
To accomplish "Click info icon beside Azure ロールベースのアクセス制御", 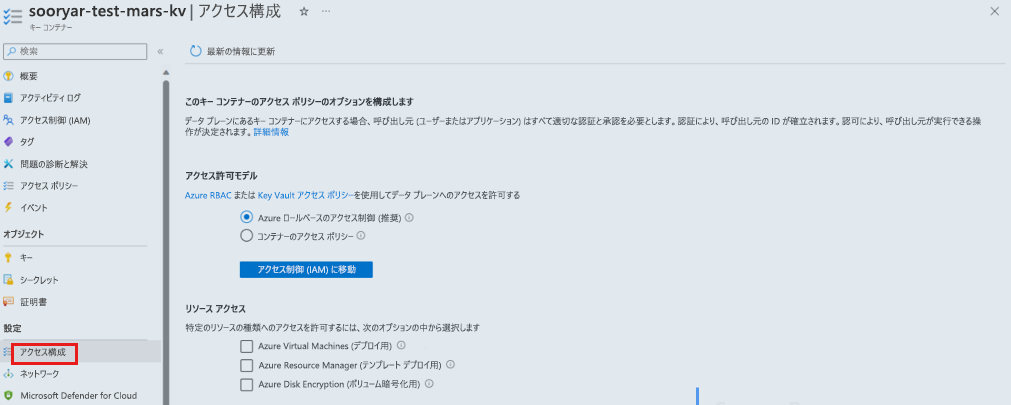I will point(409,218).
